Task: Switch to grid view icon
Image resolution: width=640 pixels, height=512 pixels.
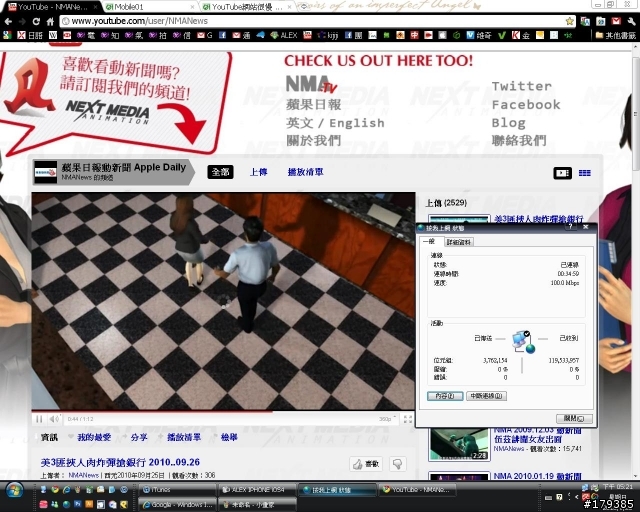Action: click(584, 173)
